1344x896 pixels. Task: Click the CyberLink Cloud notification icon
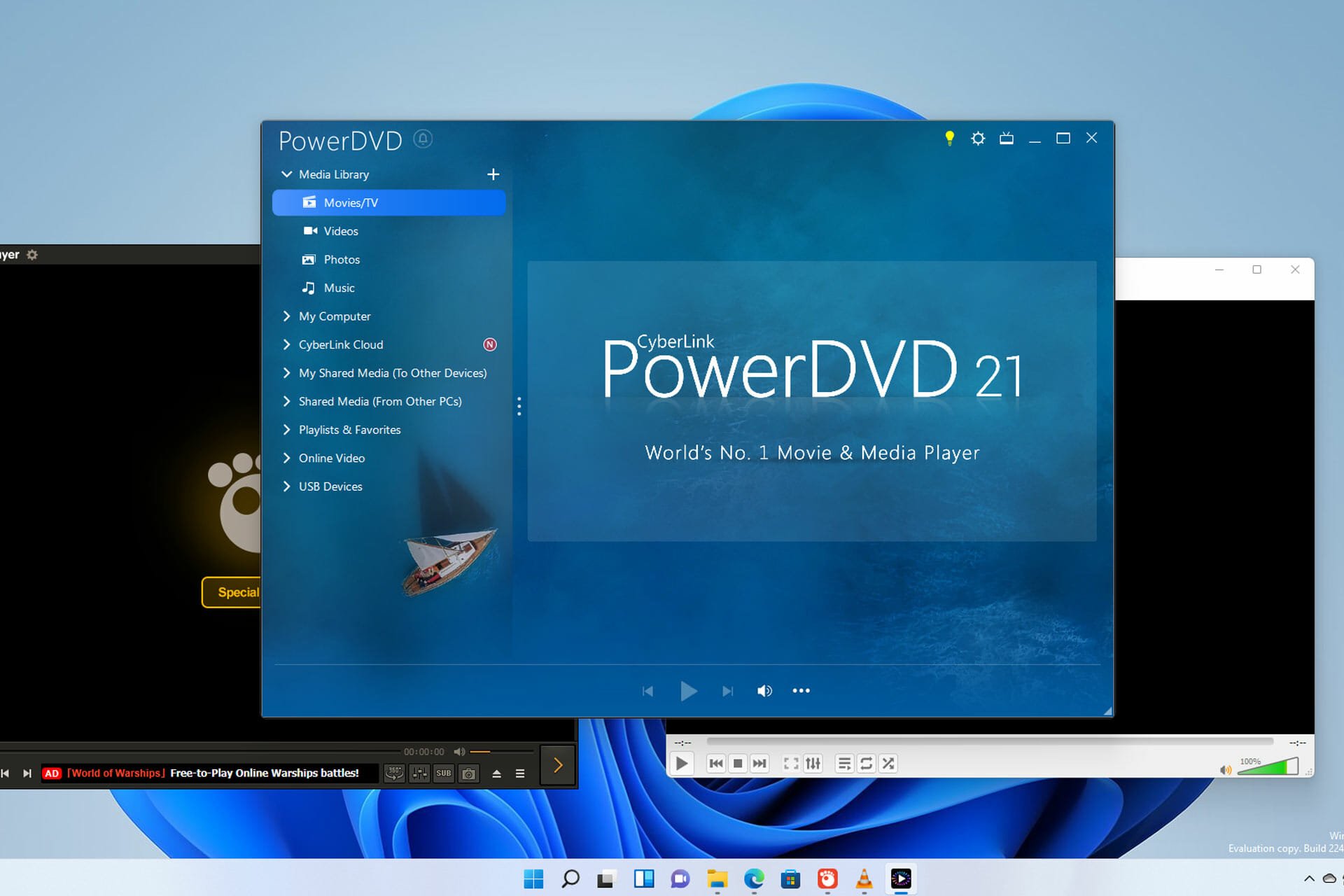tap(489, 343)
